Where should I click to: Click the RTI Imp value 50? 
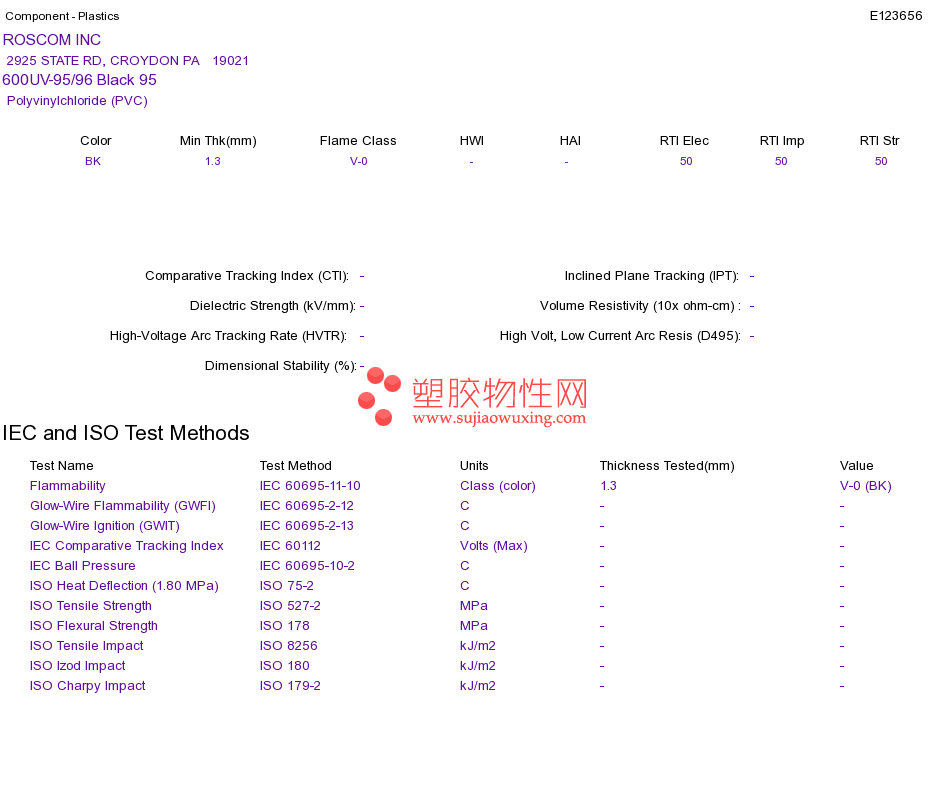781,161
